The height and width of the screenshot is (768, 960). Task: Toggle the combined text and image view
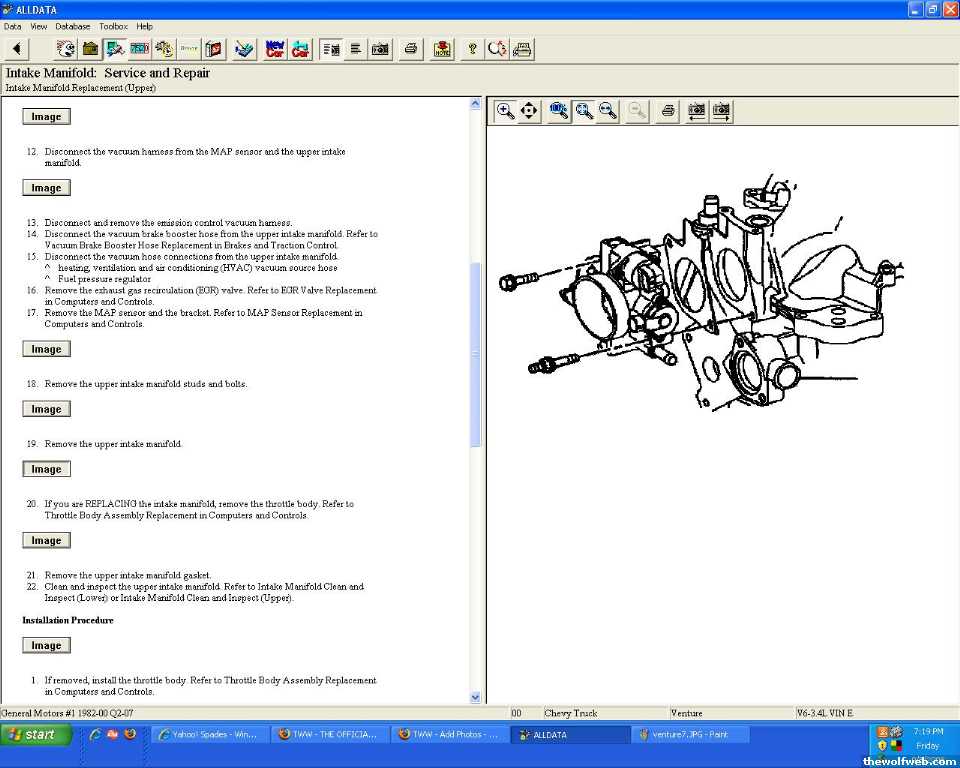pyautogui.click(x=331, y=49)
